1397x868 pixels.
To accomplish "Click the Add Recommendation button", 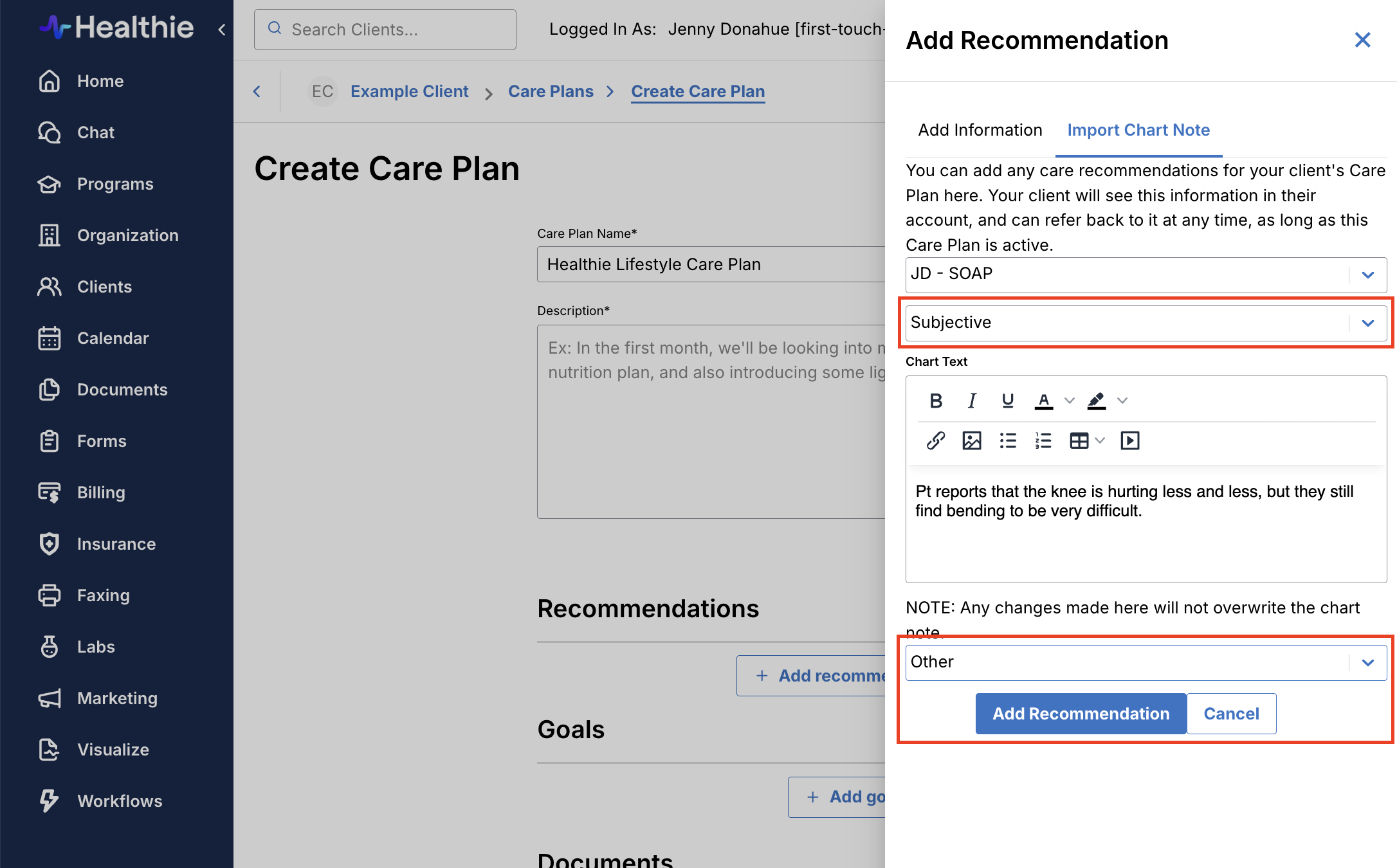I will pos(1081,714).
